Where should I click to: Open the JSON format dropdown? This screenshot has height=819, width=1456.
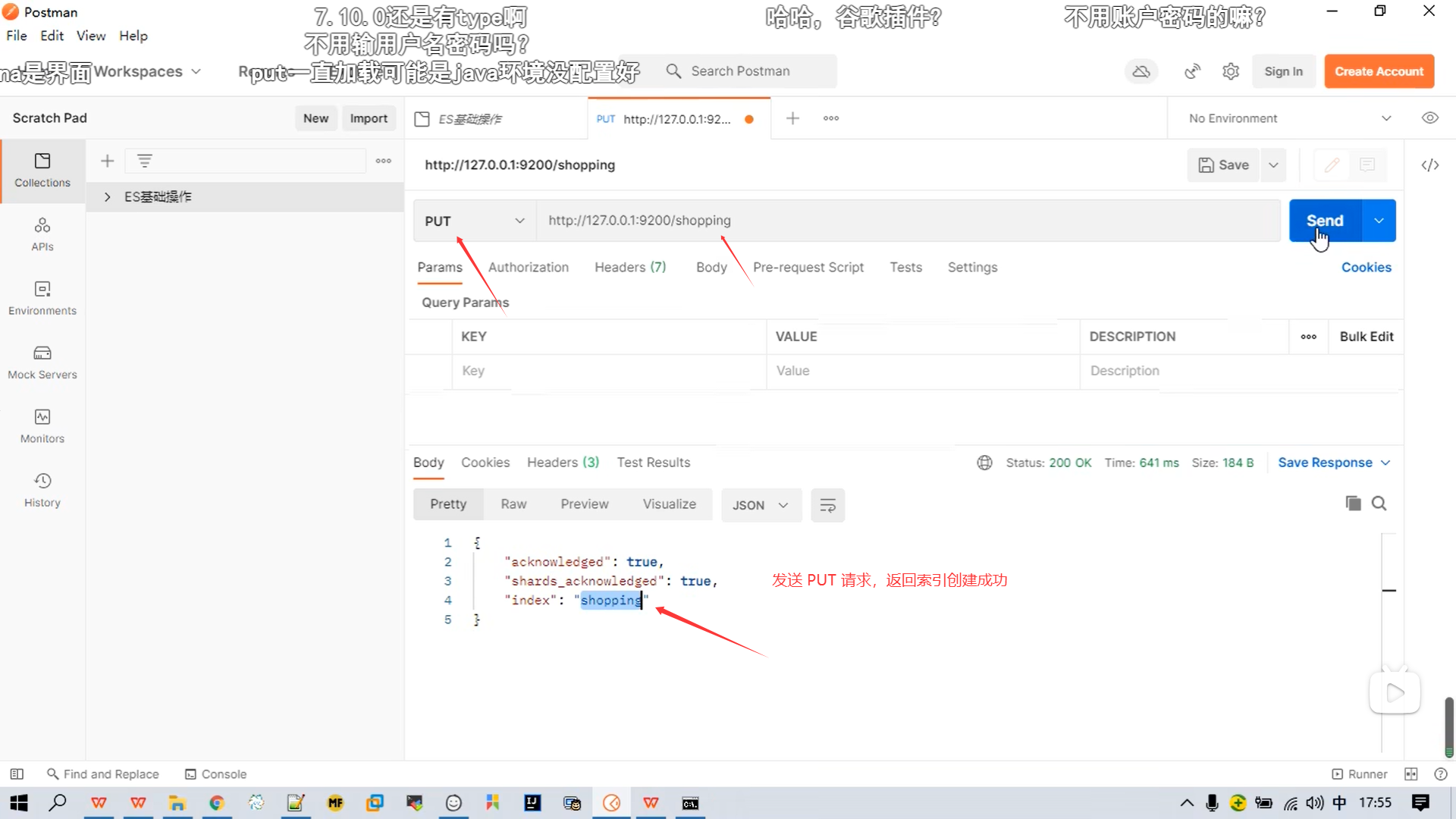(x=761, y=505)
